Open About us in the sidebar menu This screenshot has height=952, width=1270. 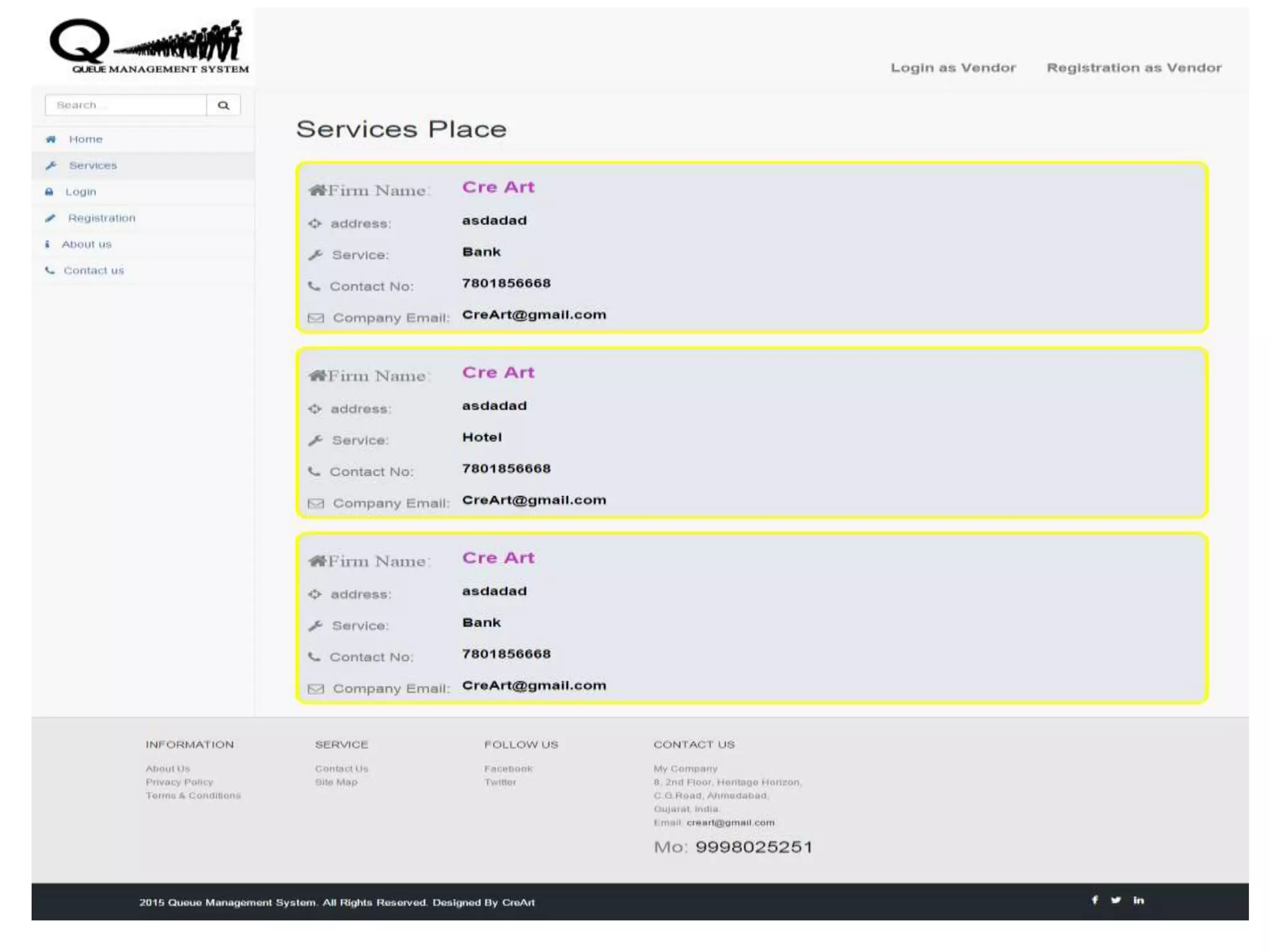86,244
